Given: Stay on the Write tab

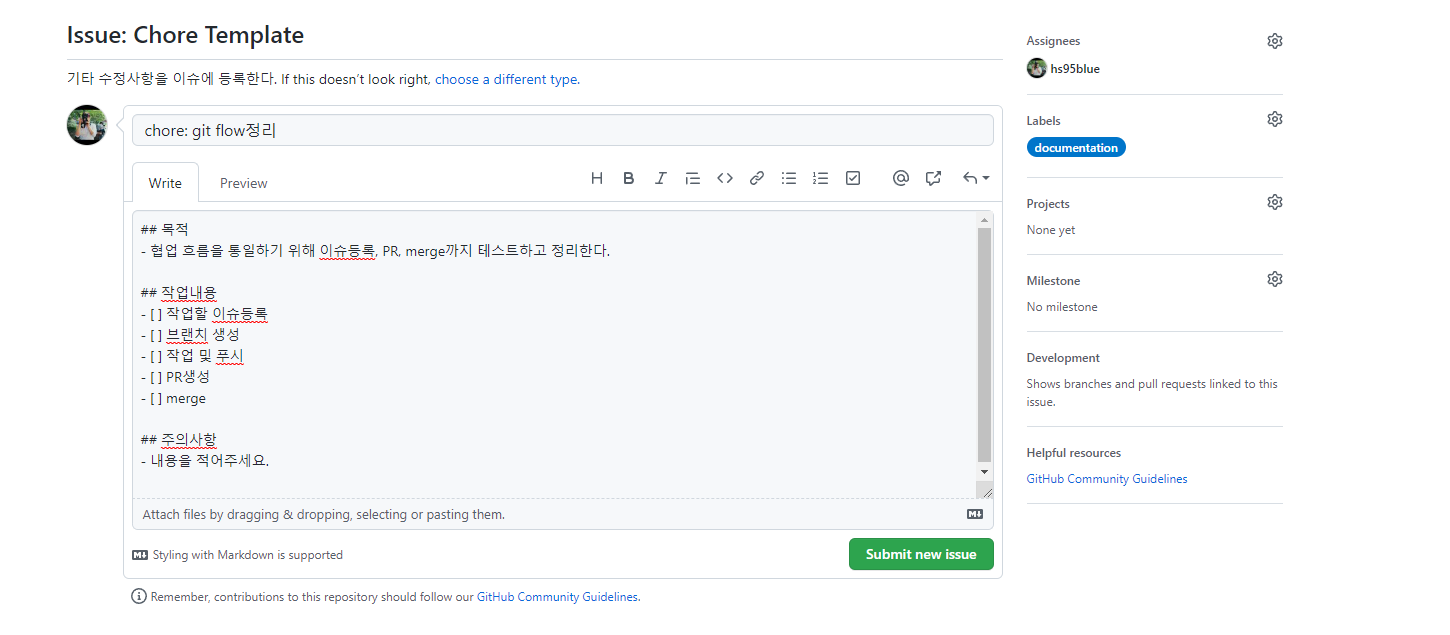Looking at the screenshot, I should tap(164, 183).
